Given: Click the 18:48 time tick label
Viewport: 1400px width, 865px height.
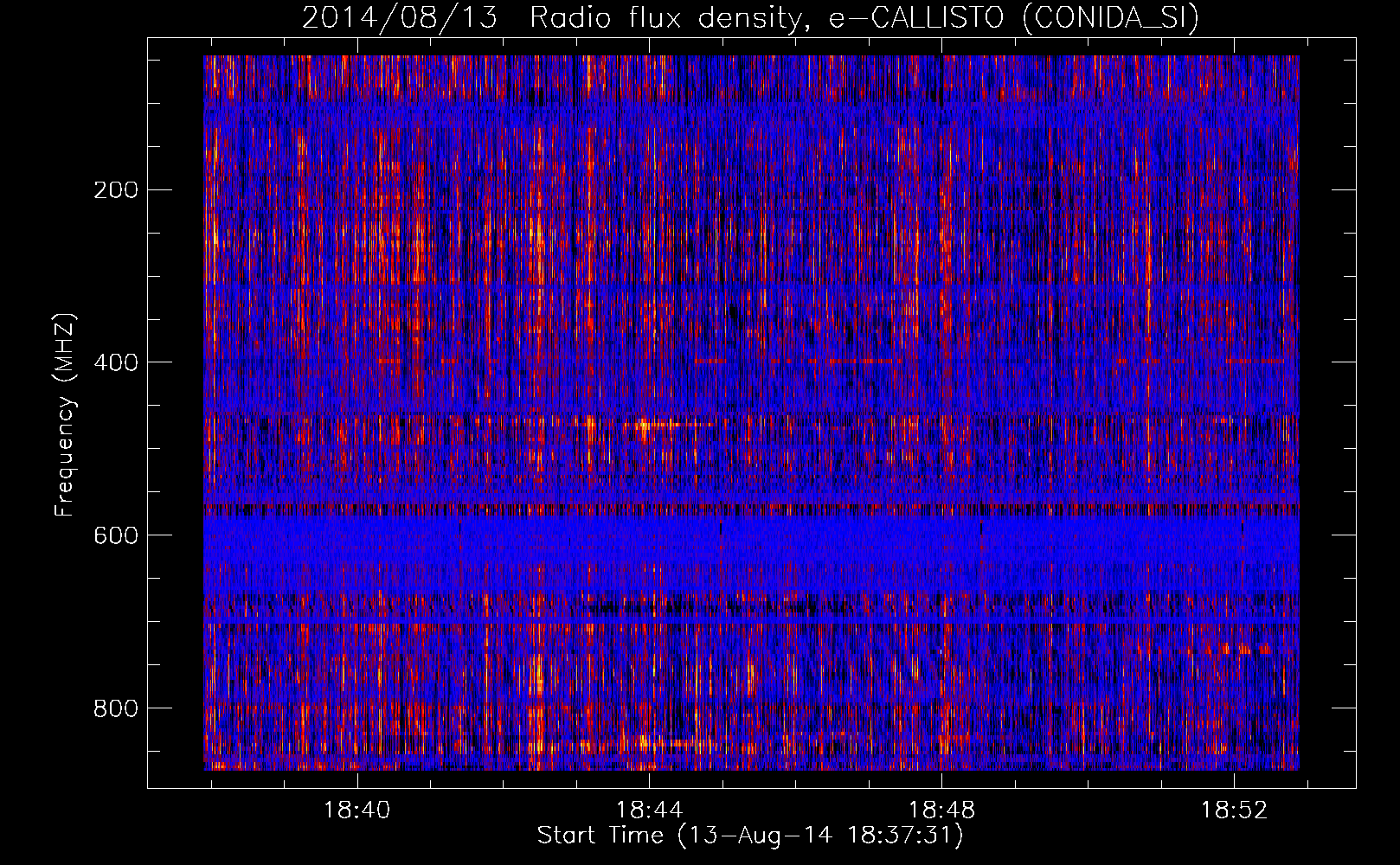Looking at the screenshot, I should coord(941,810).
